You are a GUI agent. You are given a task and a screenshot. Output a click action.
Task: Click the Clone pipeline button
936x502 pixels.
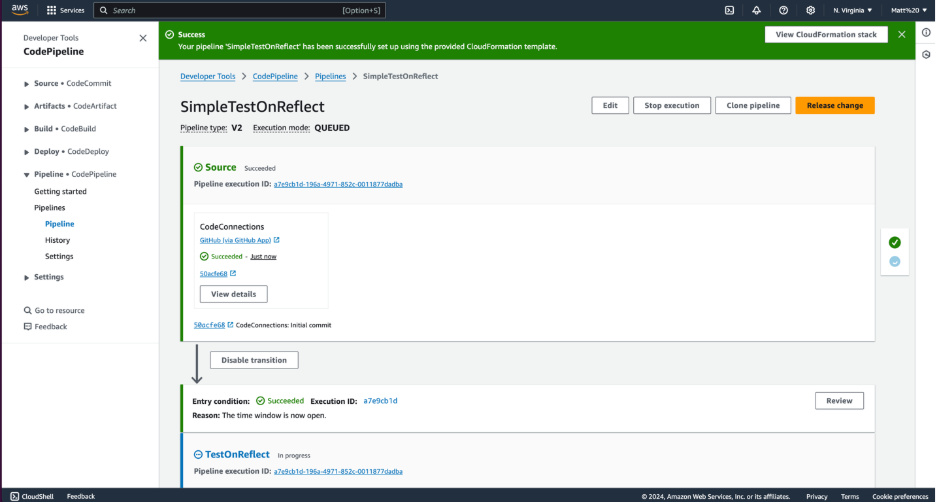(x=753, y=105)
